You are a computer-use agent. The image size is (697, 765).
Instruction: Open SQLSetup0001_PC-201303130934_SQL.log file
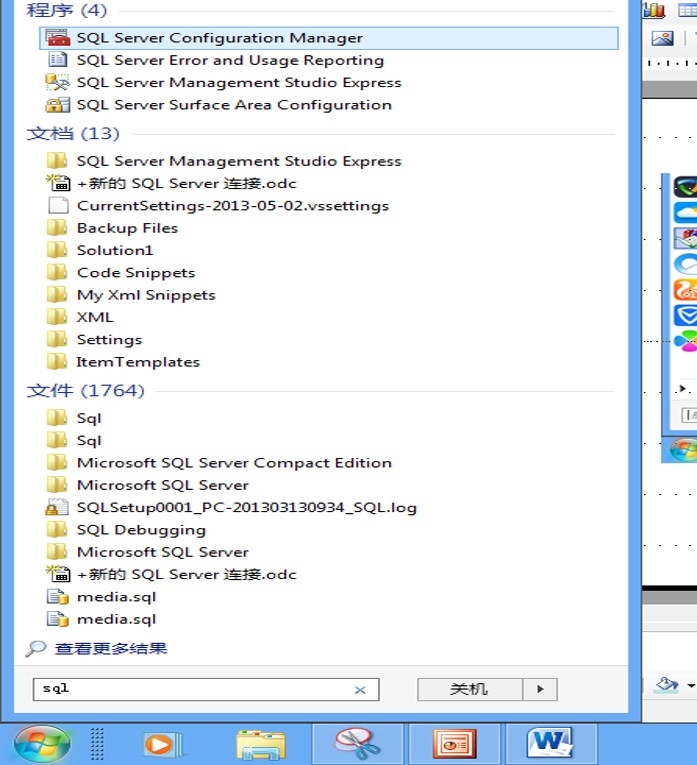pyautogui.click(x=246, y=507)
